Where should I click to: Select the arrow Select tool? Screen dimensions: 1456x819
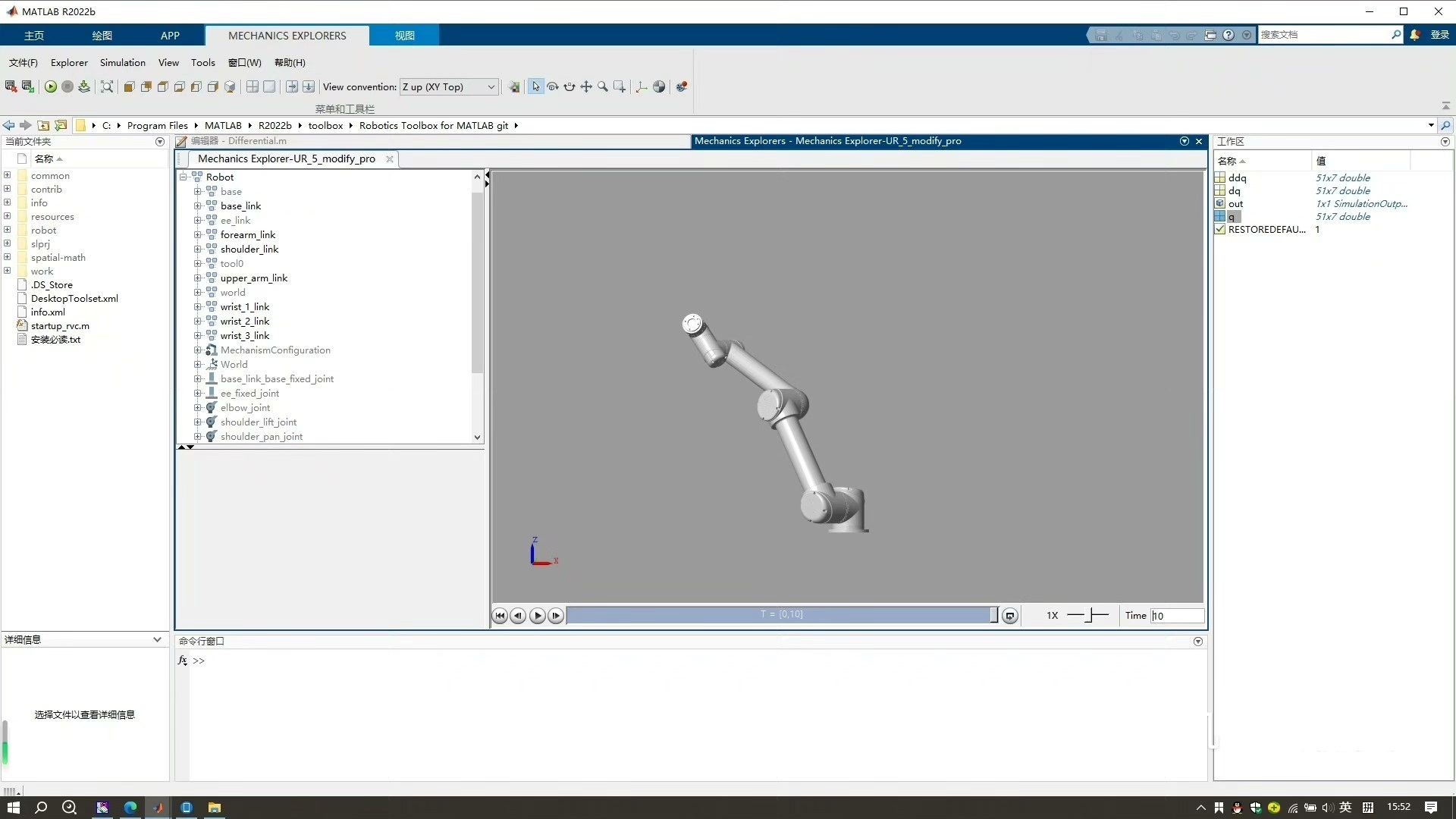(x=536, y=87)
